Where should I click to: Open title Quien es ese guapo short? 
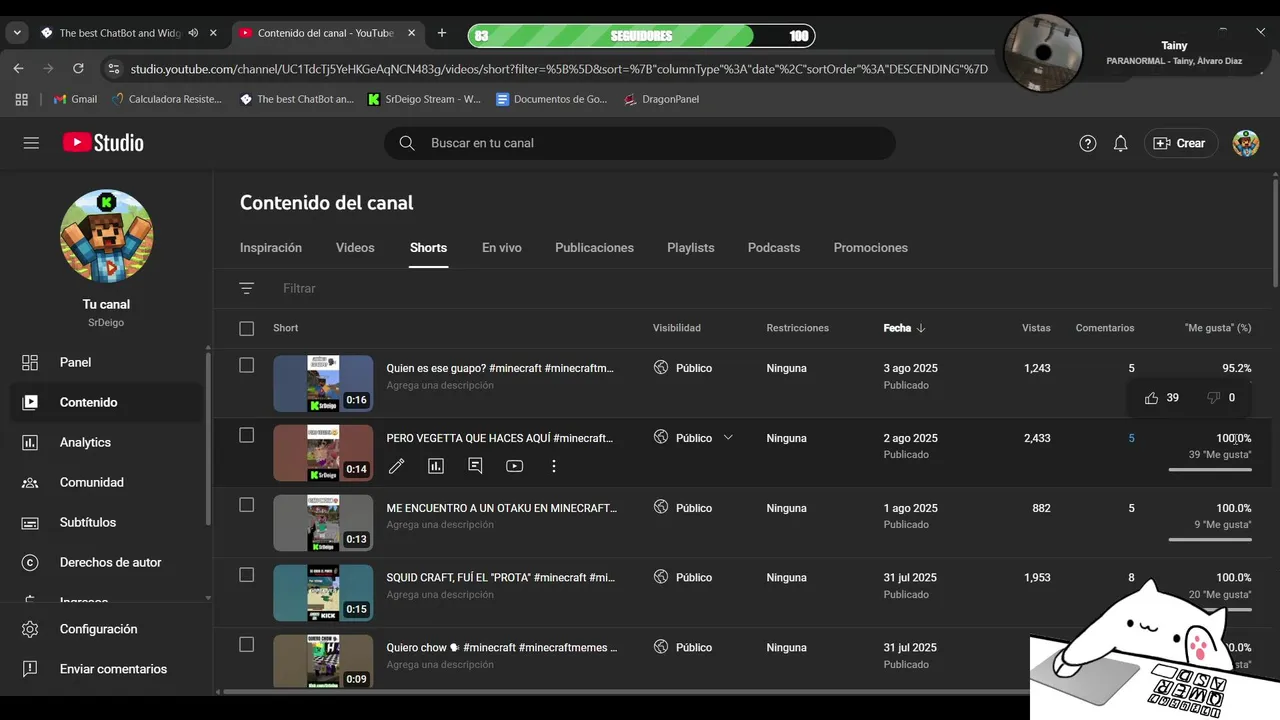tap(500, 368)
